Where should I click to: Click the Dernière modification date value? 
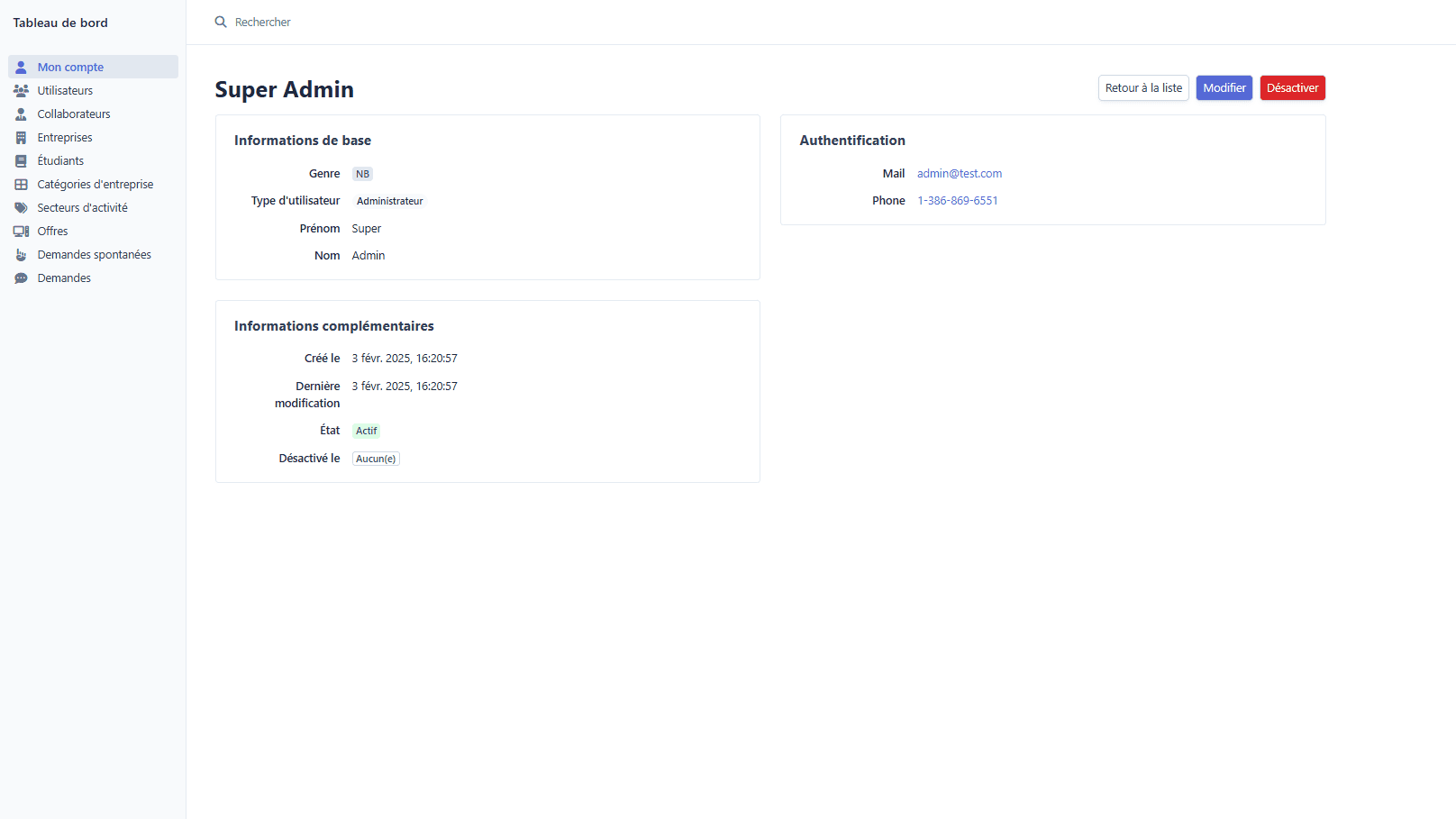[x=405, y=386]
